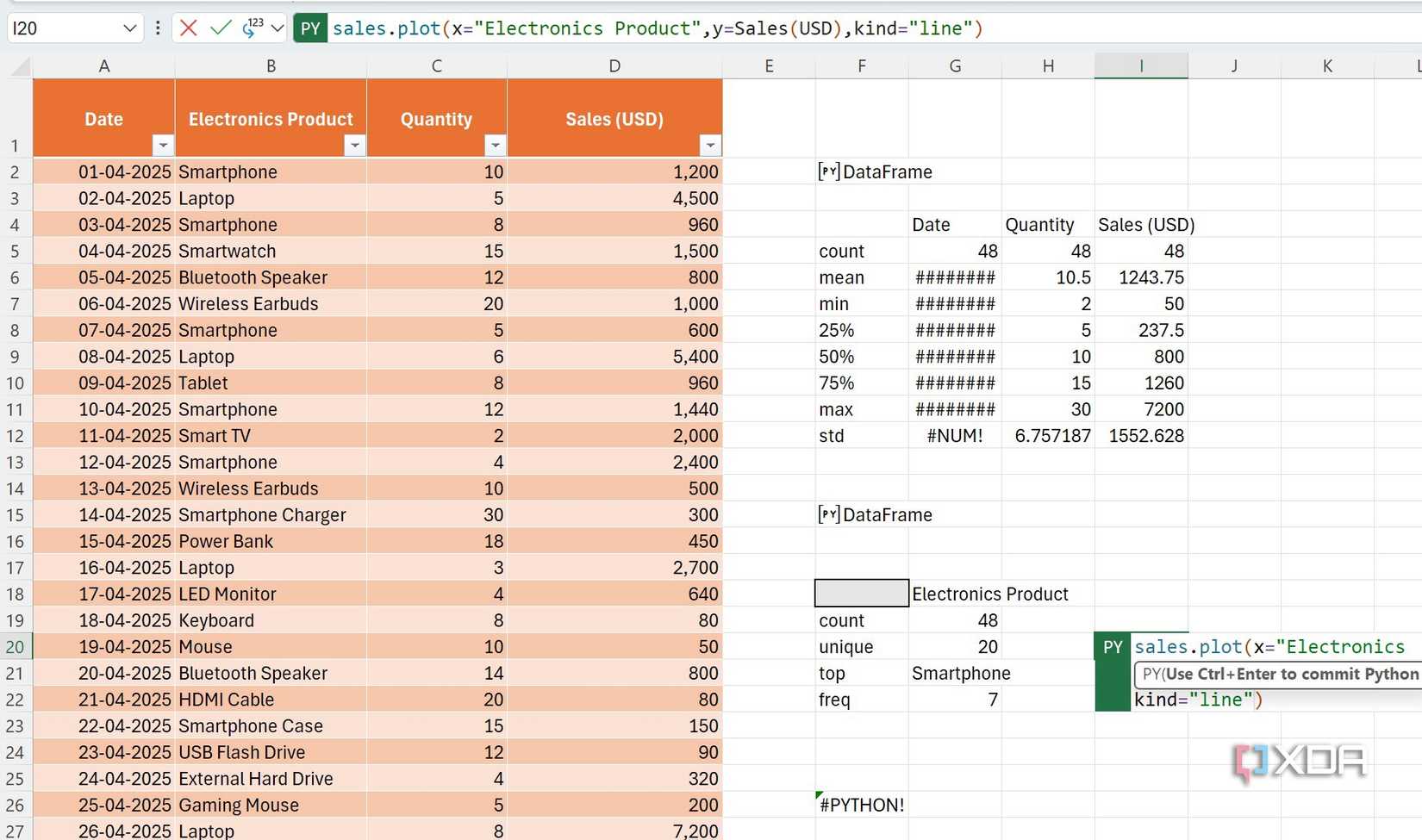
Task: Open the Quantity column filter dropdown
Action: point(495,145)
